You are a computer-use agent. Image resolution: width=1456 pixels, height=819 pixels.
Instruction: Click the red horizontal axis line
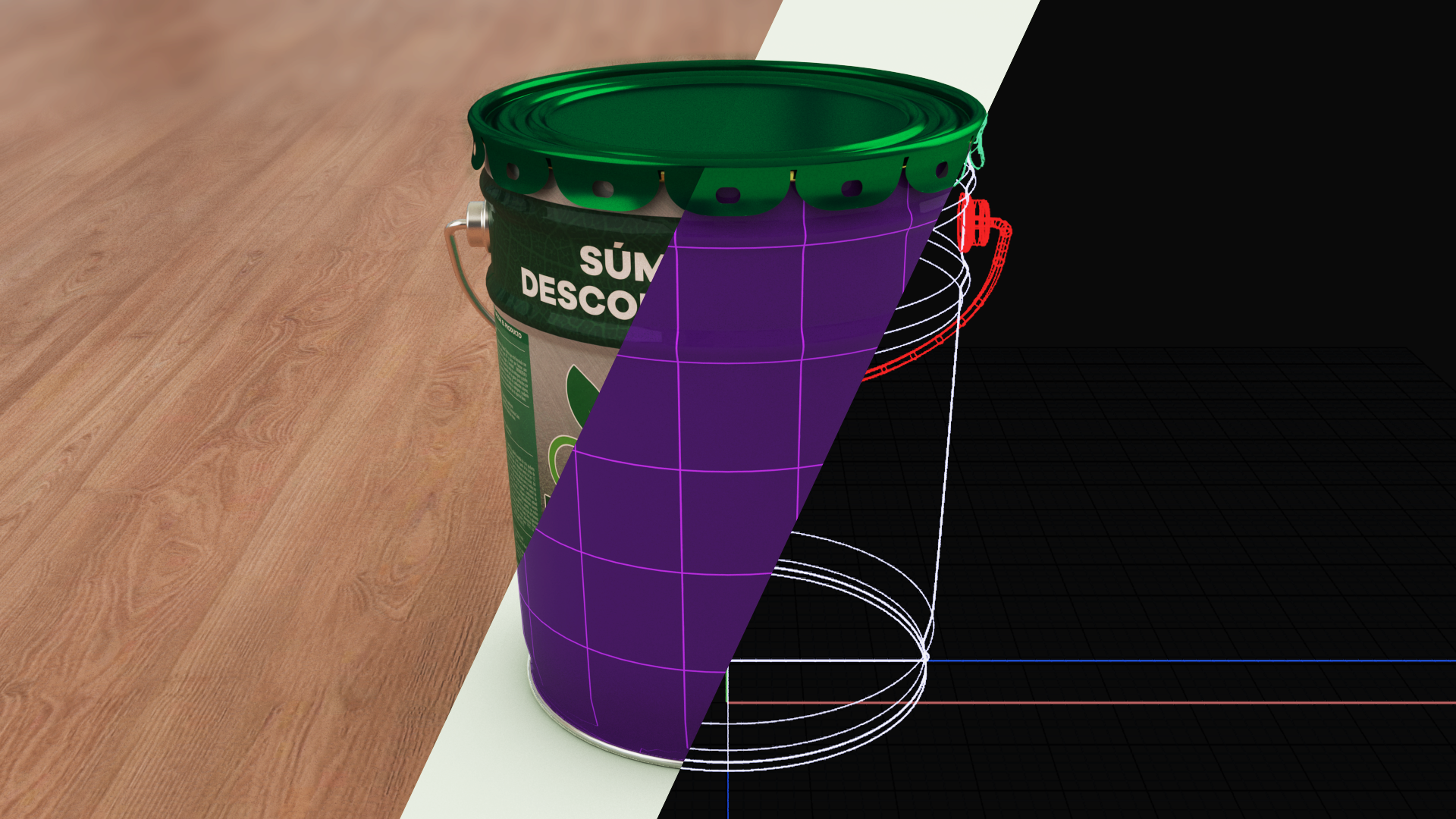(1092, 703)
